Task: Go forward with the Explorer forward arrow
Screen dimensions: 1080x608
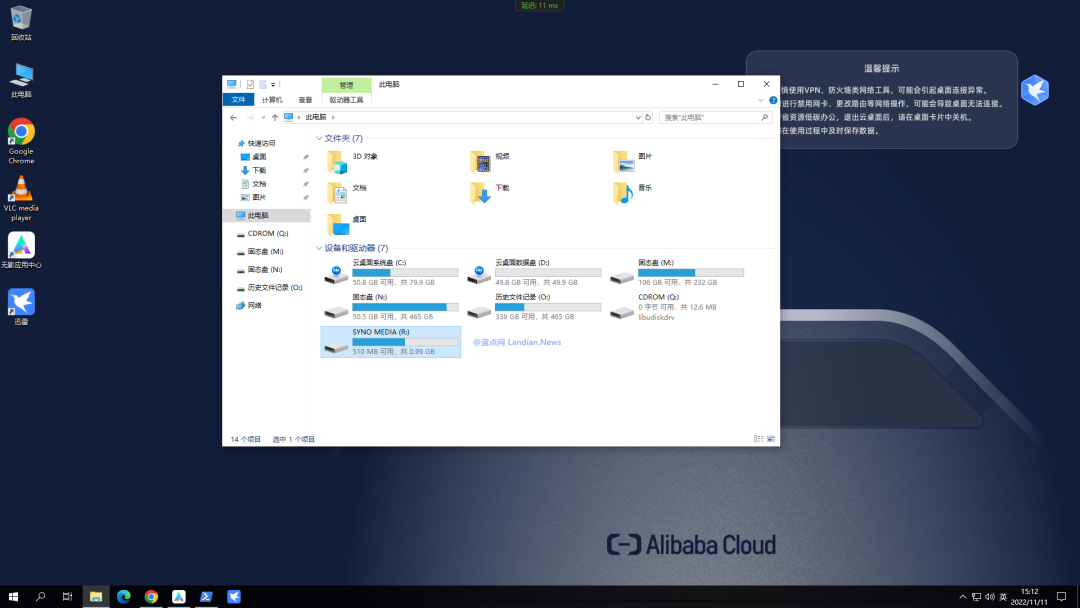Action: pyautogui.click(x=250, y=118)
